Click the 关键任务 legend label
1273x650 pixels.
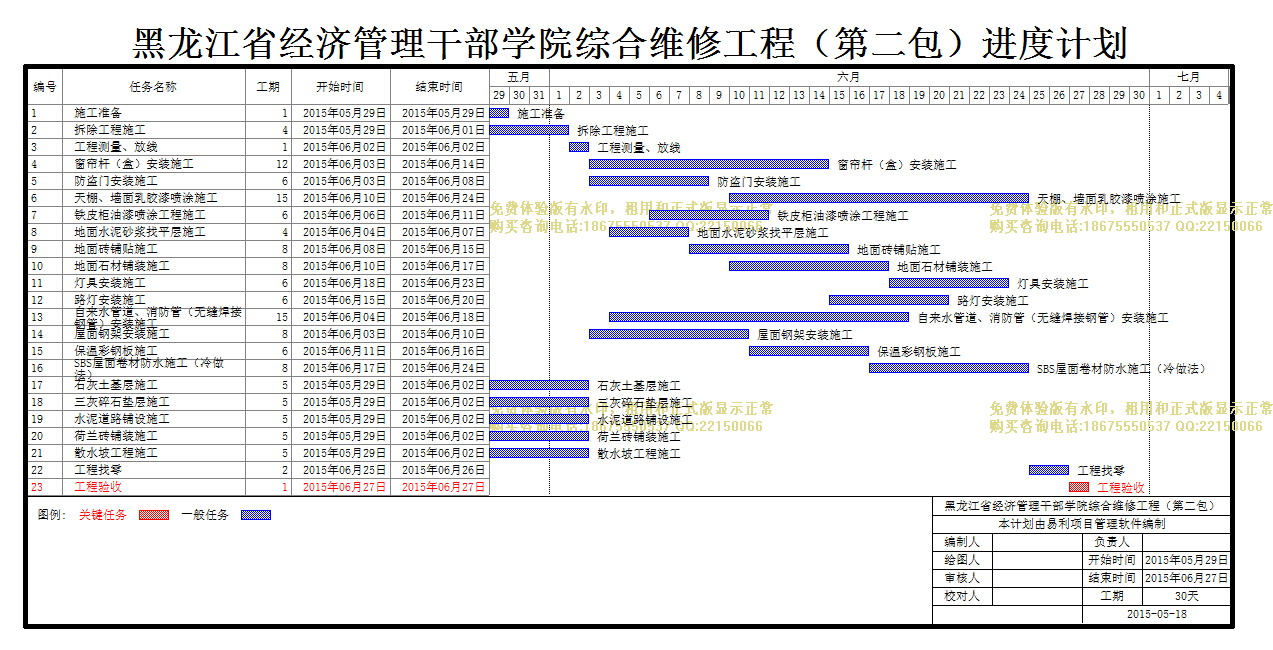pyautogui.click(x=103, y=515)
